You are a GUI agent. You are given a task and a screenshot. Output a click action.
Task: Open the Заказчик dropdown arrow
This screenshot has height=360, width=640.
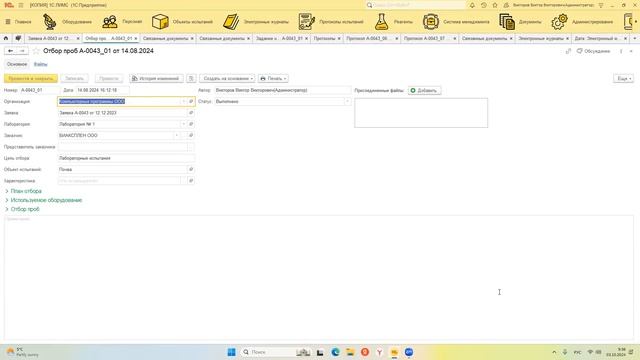(177, 135)
